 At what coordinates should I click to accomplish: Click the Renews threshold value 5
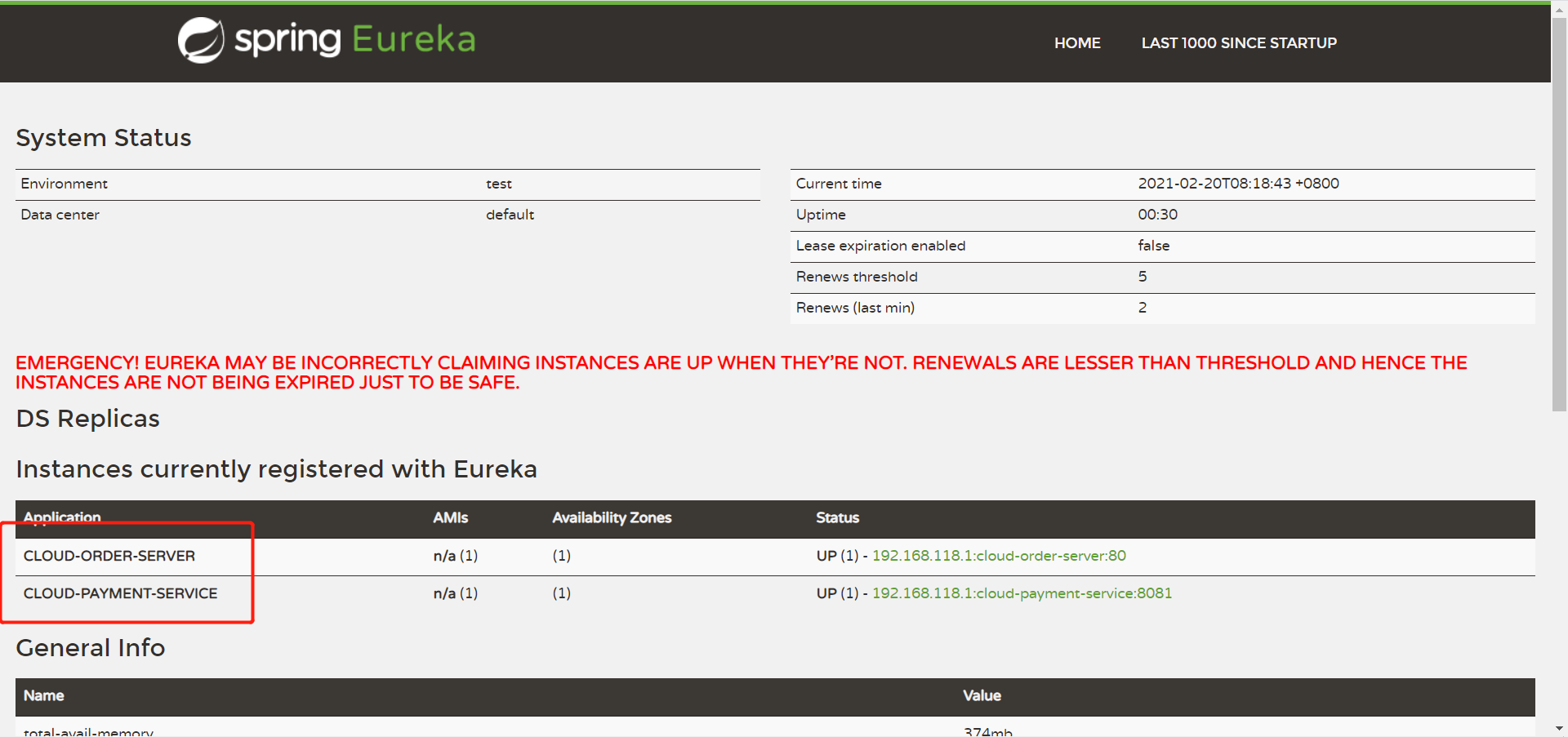coord(1143,277)
